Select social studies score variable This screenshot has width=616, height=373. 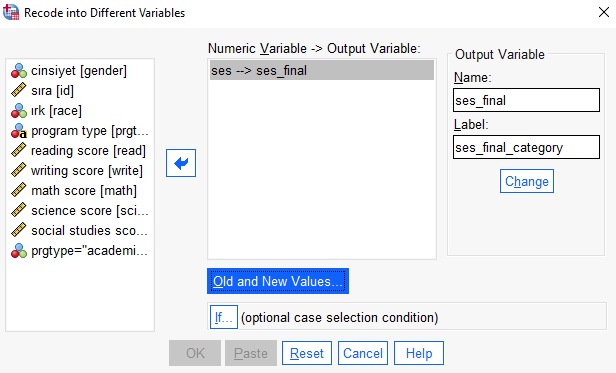click(80, 231)
